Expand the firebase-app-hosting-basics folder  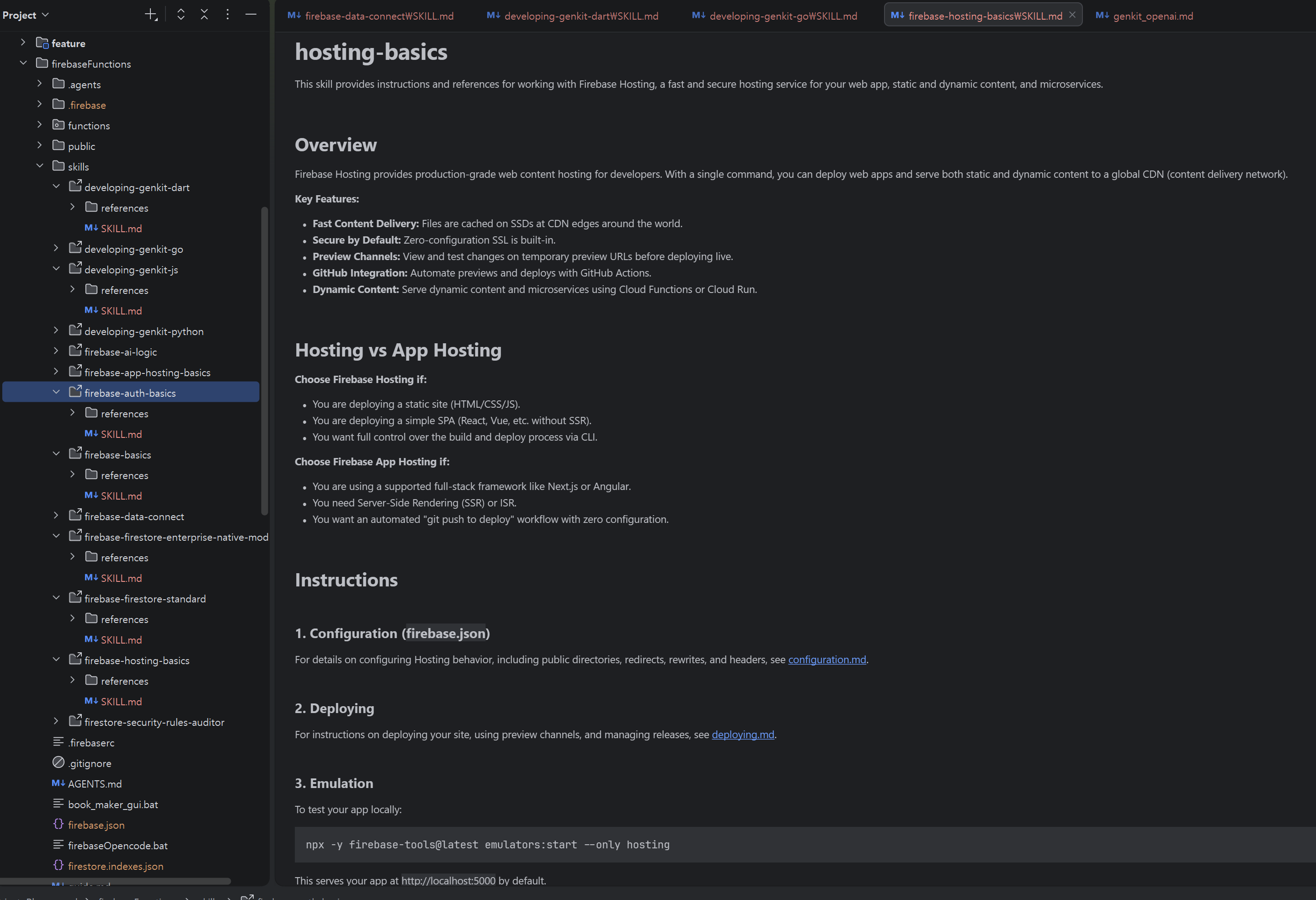tap(56, 372)
